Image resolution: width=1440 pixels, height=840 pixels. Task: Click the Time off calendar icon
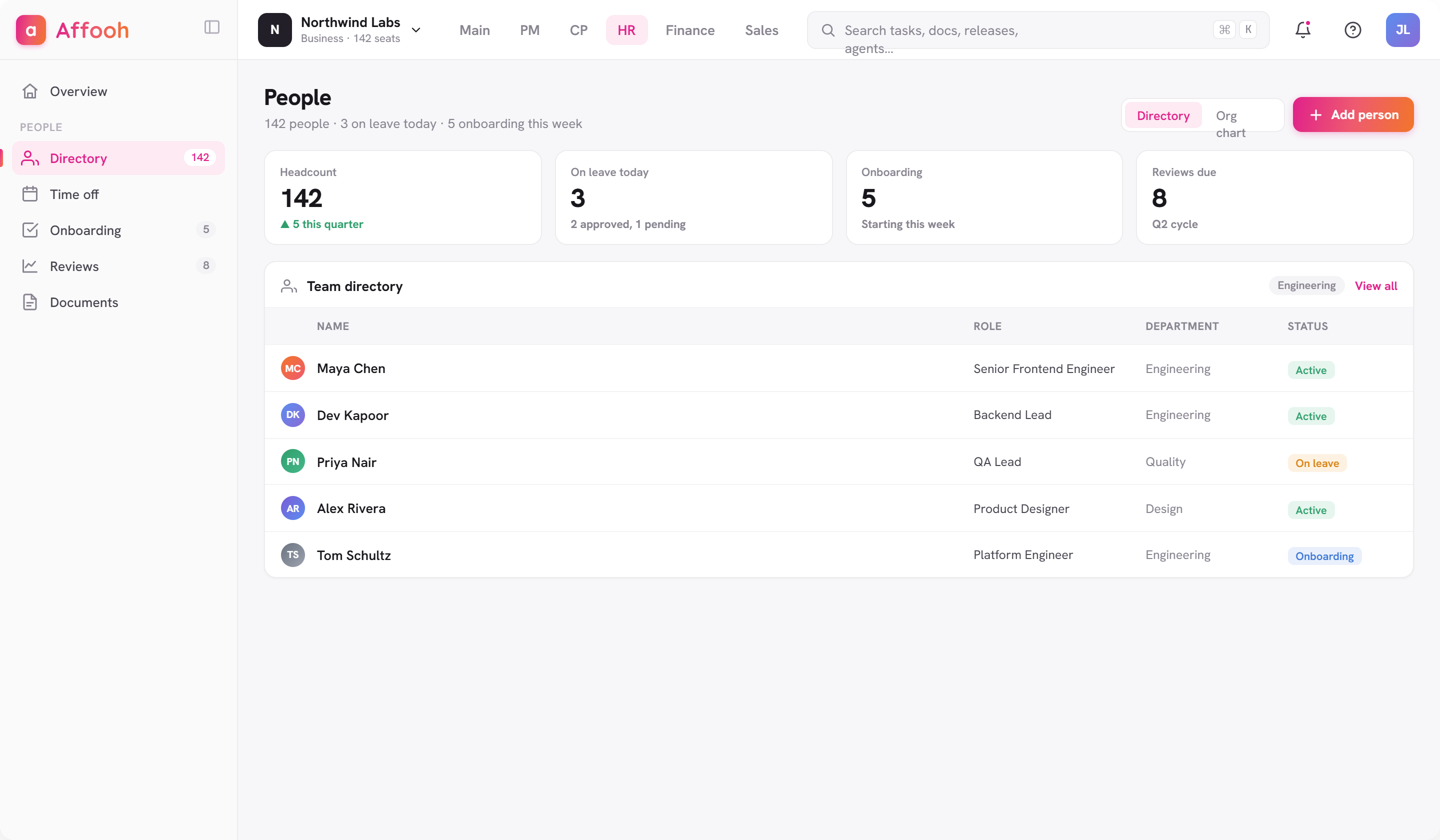(x=29, y=194)
